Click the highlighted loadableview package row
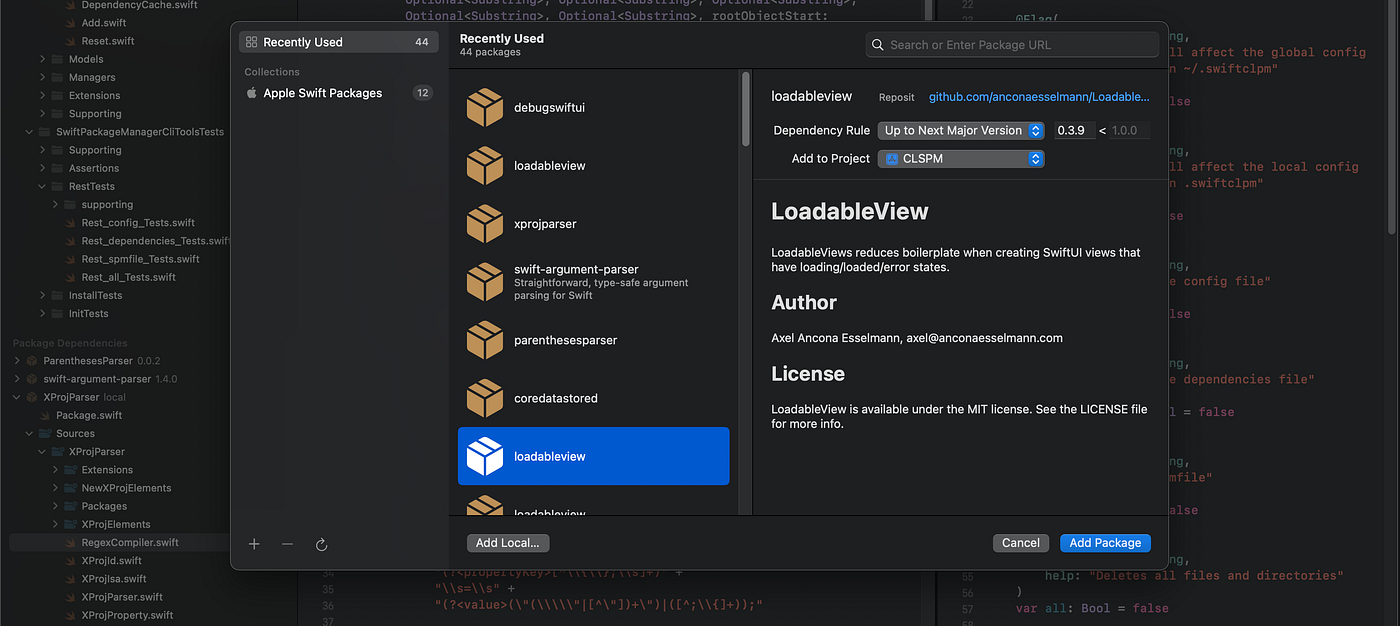Screen dimensions: 1400x626 pos(594,456)
